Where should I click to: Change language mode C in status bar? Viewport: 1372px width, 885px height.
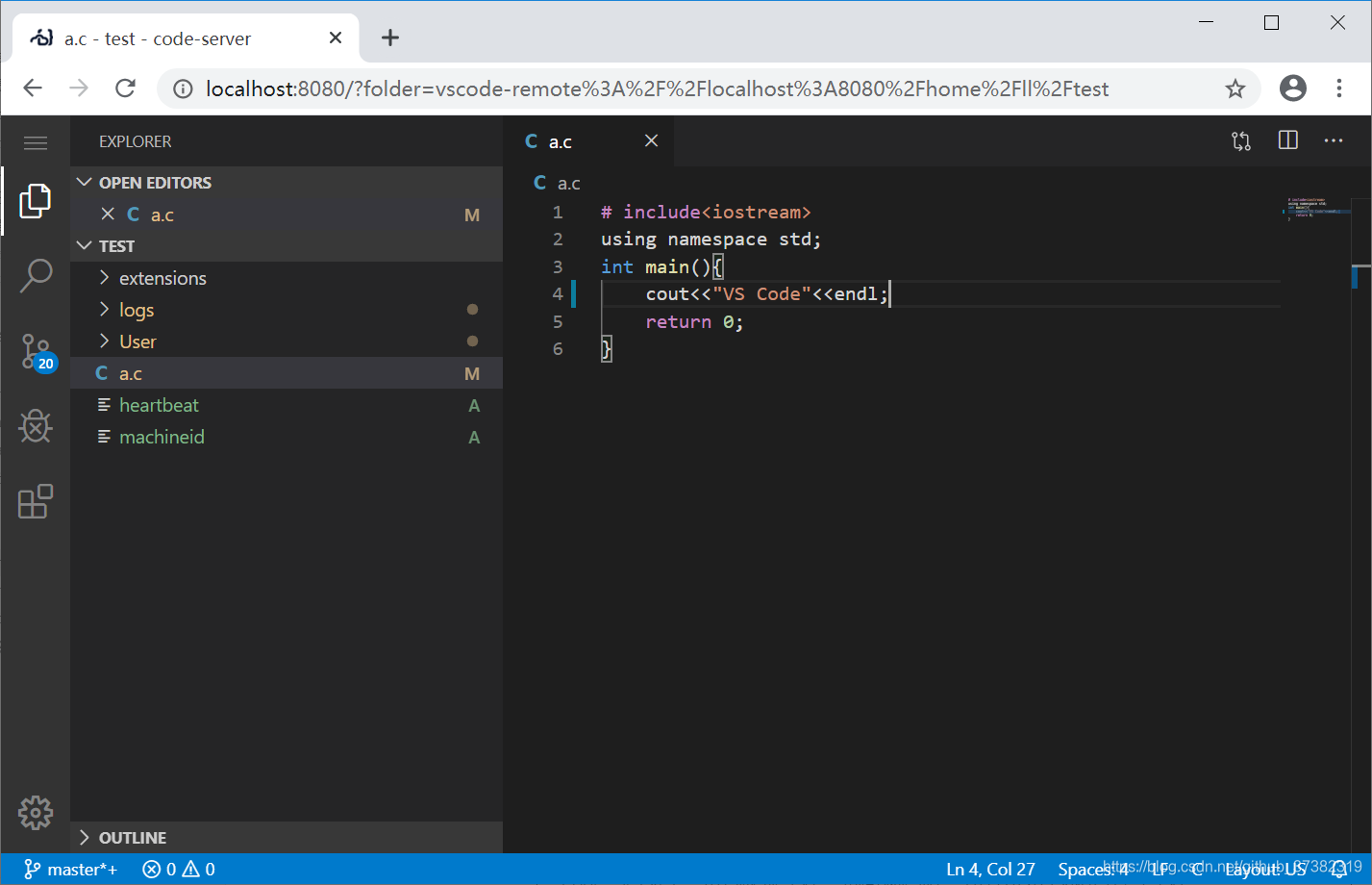tap(1197, 870)
